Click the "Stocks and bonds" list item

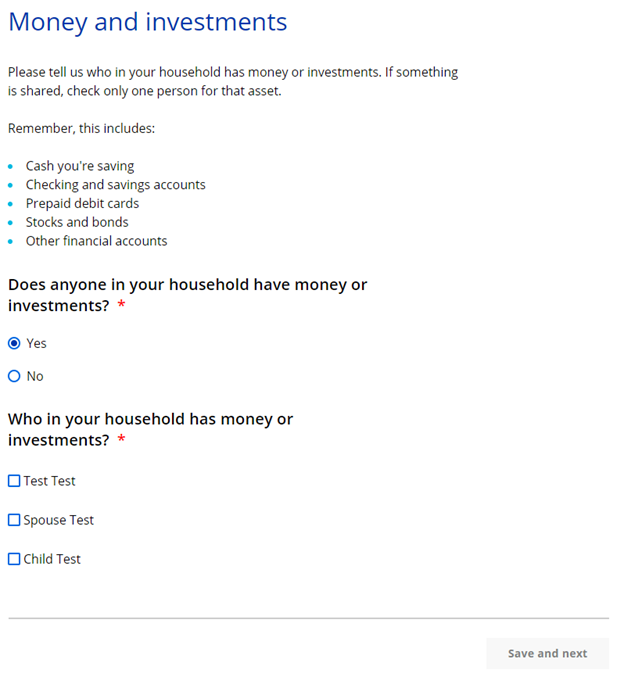coord(77,222)
